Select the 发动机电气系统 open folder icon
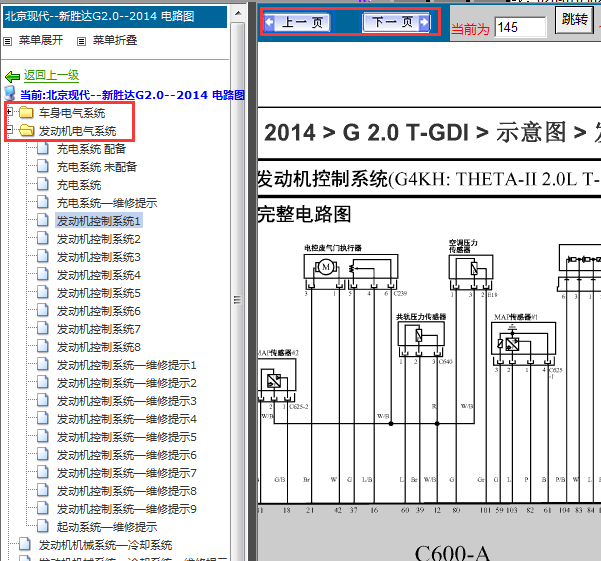 (x=26, y=131)
